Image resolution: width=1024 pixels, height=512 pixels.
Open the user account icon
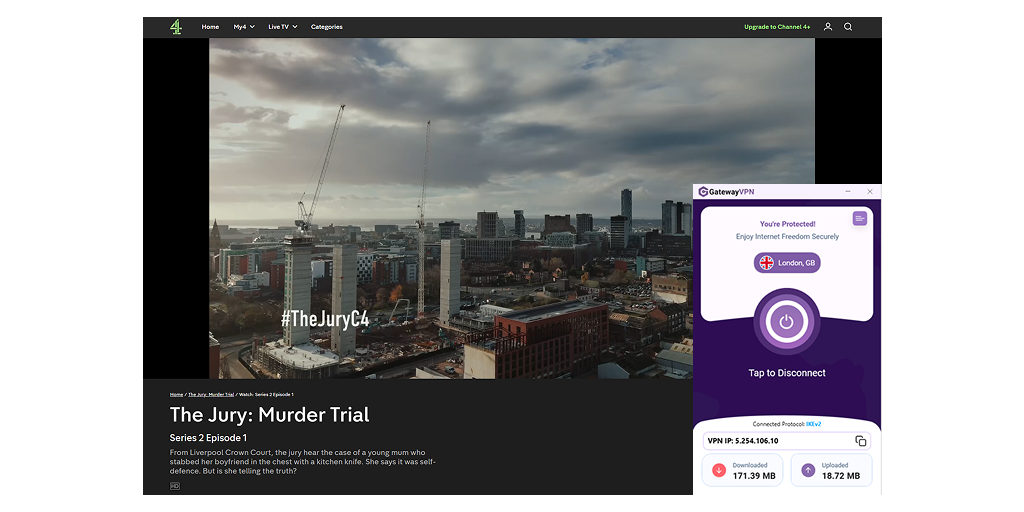pos(828,27)
